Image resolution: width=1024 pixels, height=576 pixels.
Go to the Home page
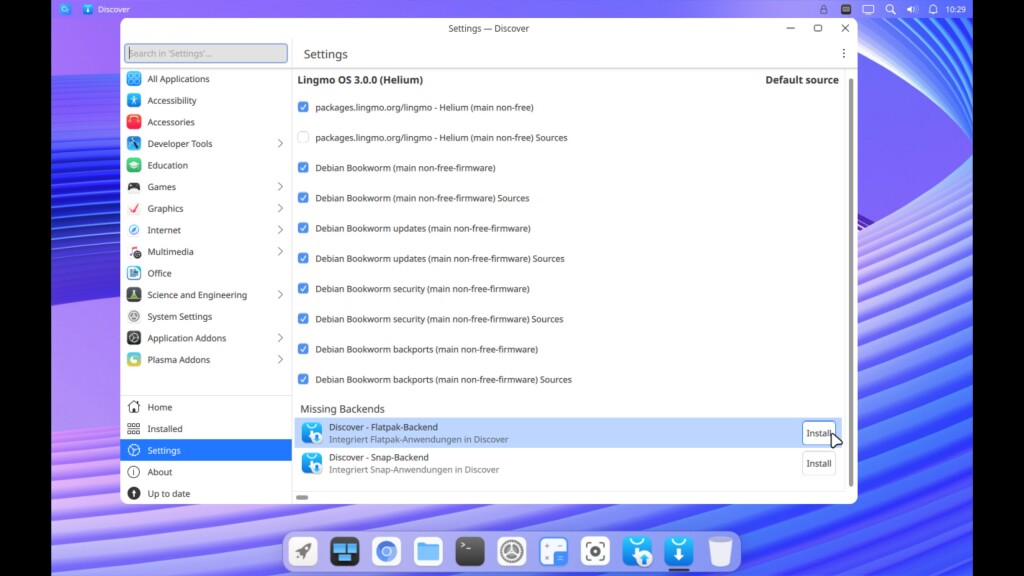click(x=206, y=407)
